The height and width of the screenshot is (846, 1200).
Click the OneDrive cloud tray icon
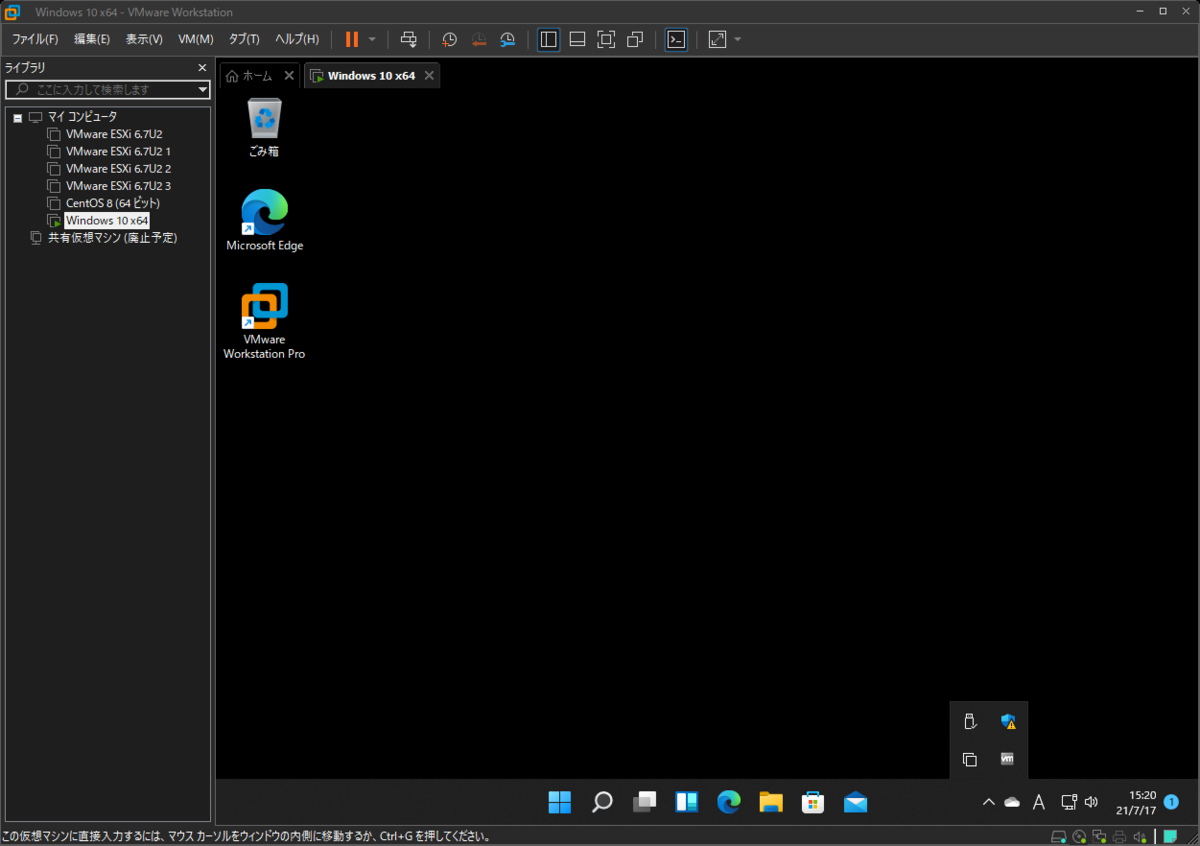1012,802
